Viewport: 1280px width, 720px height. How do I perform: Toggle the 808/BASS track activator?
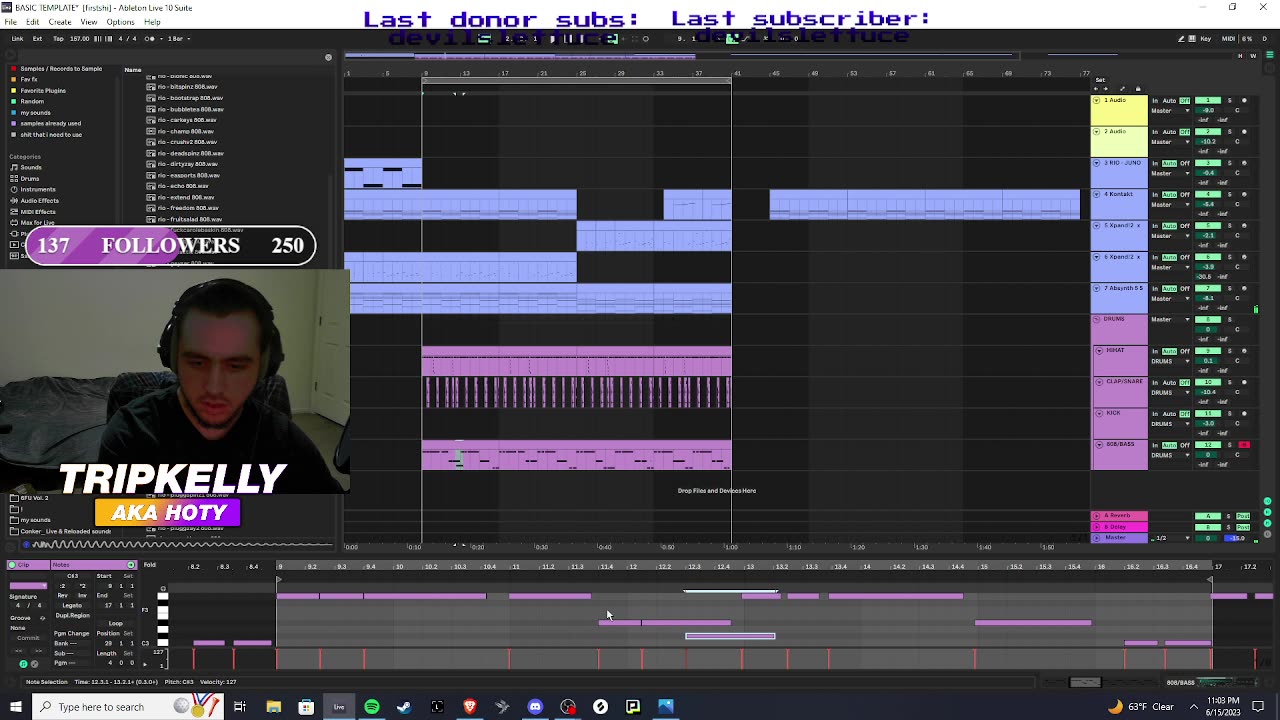coord(1208,445)
